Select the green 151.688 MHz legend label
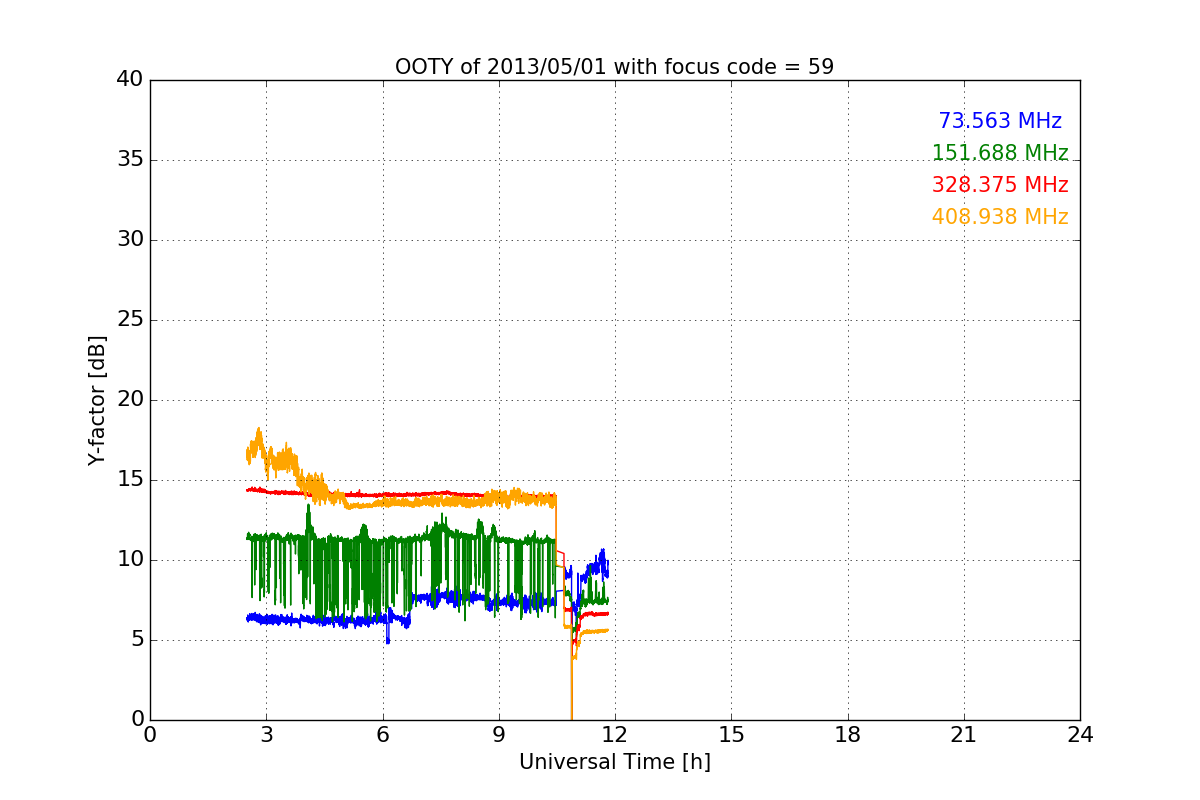The width and height of the screenshot is (1200, 800). pos(1000,153)
